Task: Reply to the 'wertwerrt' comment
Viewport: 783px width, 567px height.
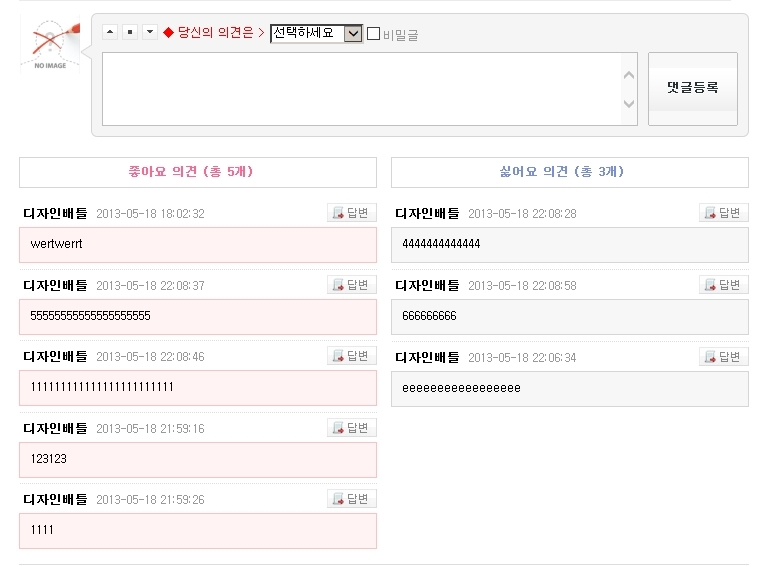Action: pyautogui.click(x=352, y=213)
